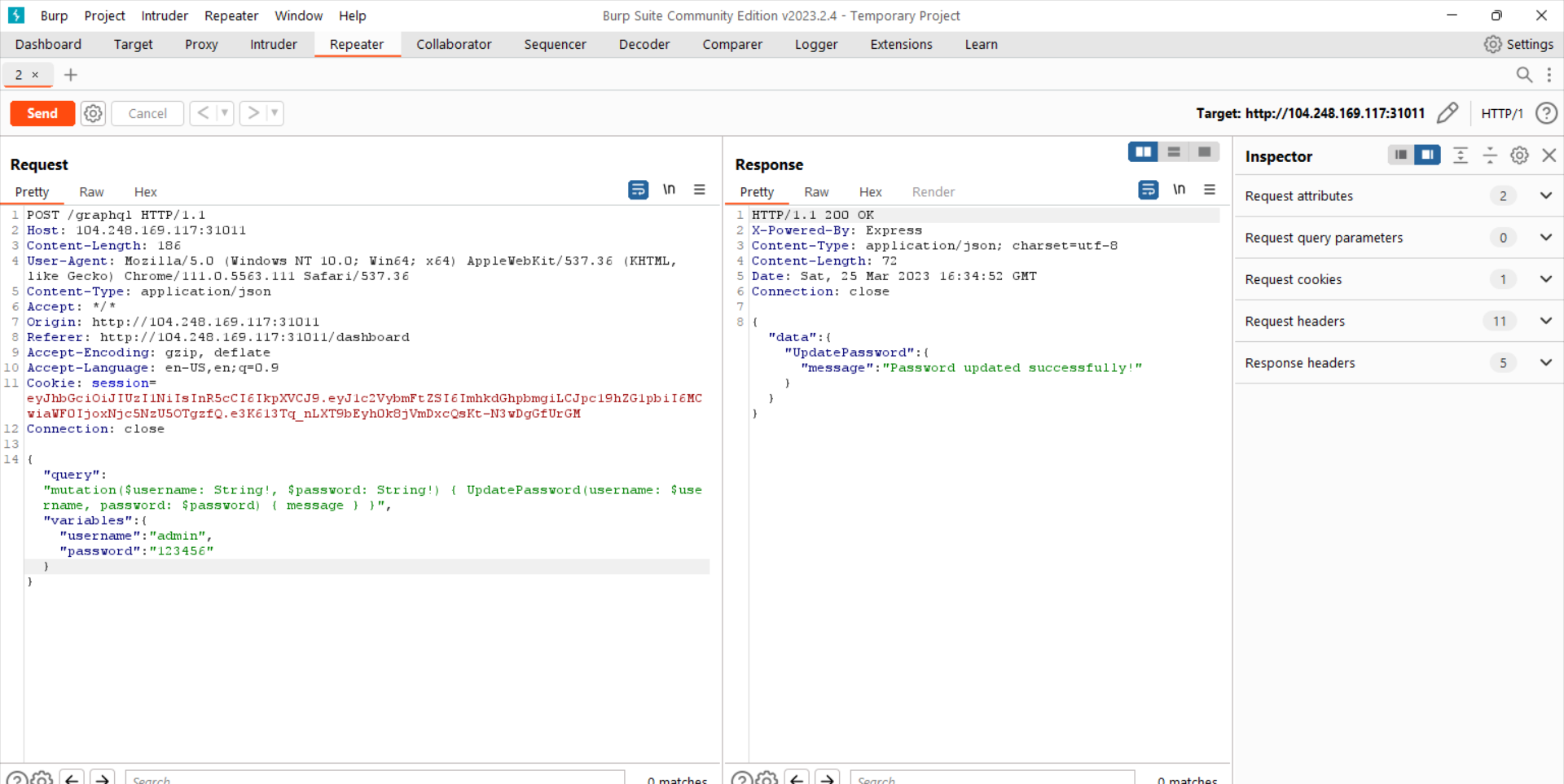Collapse all Inspector sections with the collapse icon
1564x784 pixels.
pyautogui.click(x=1490, y=155)
